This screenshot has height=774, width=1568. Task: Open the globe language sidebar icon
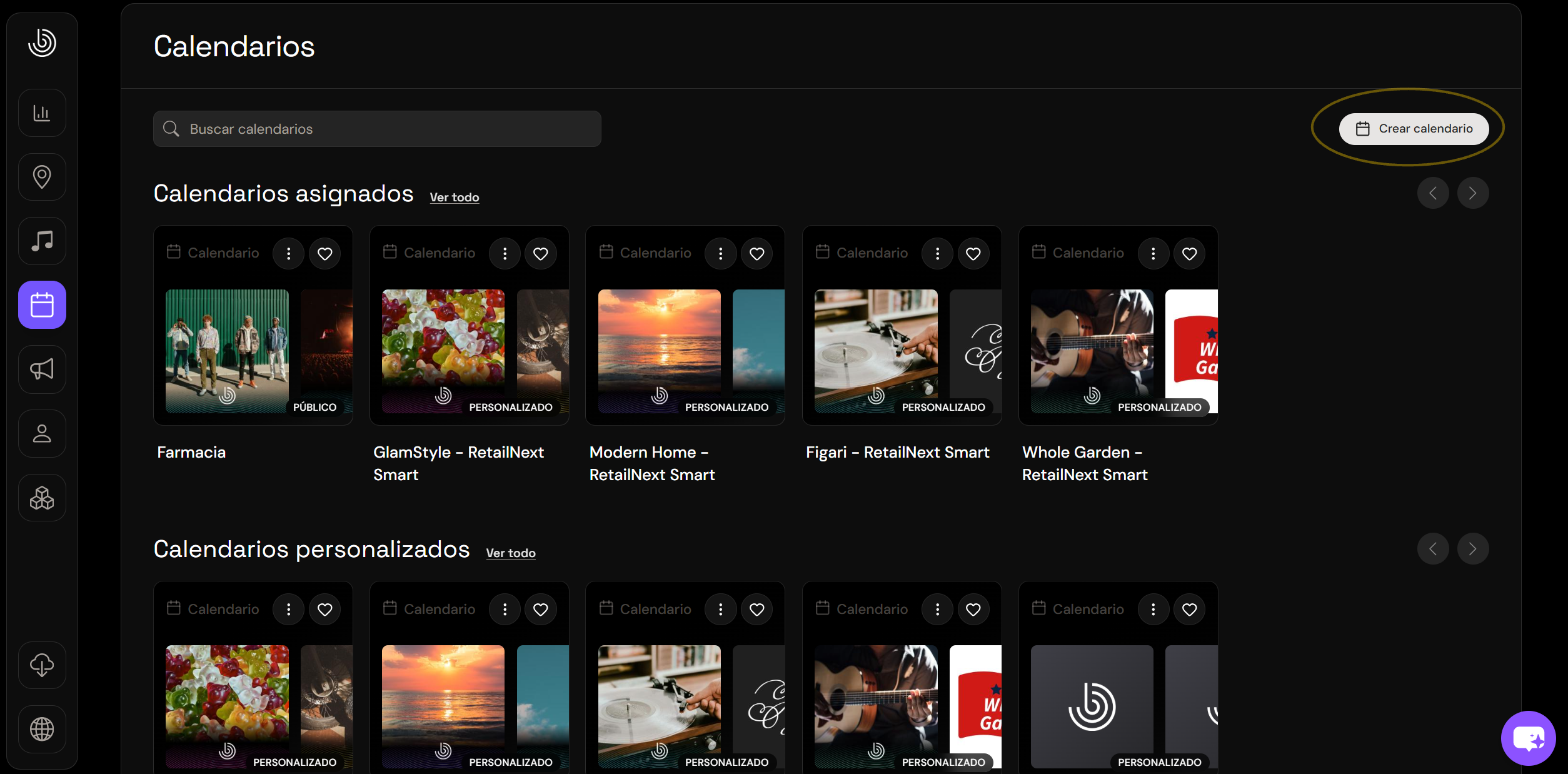click(x=42, y=729)
